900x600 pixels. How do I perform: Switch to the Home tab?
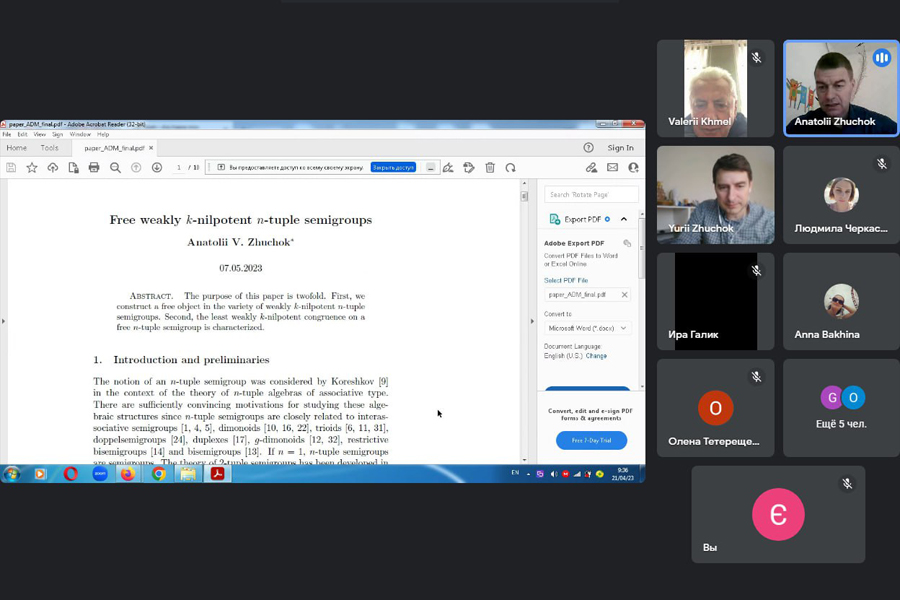point(17,148)
